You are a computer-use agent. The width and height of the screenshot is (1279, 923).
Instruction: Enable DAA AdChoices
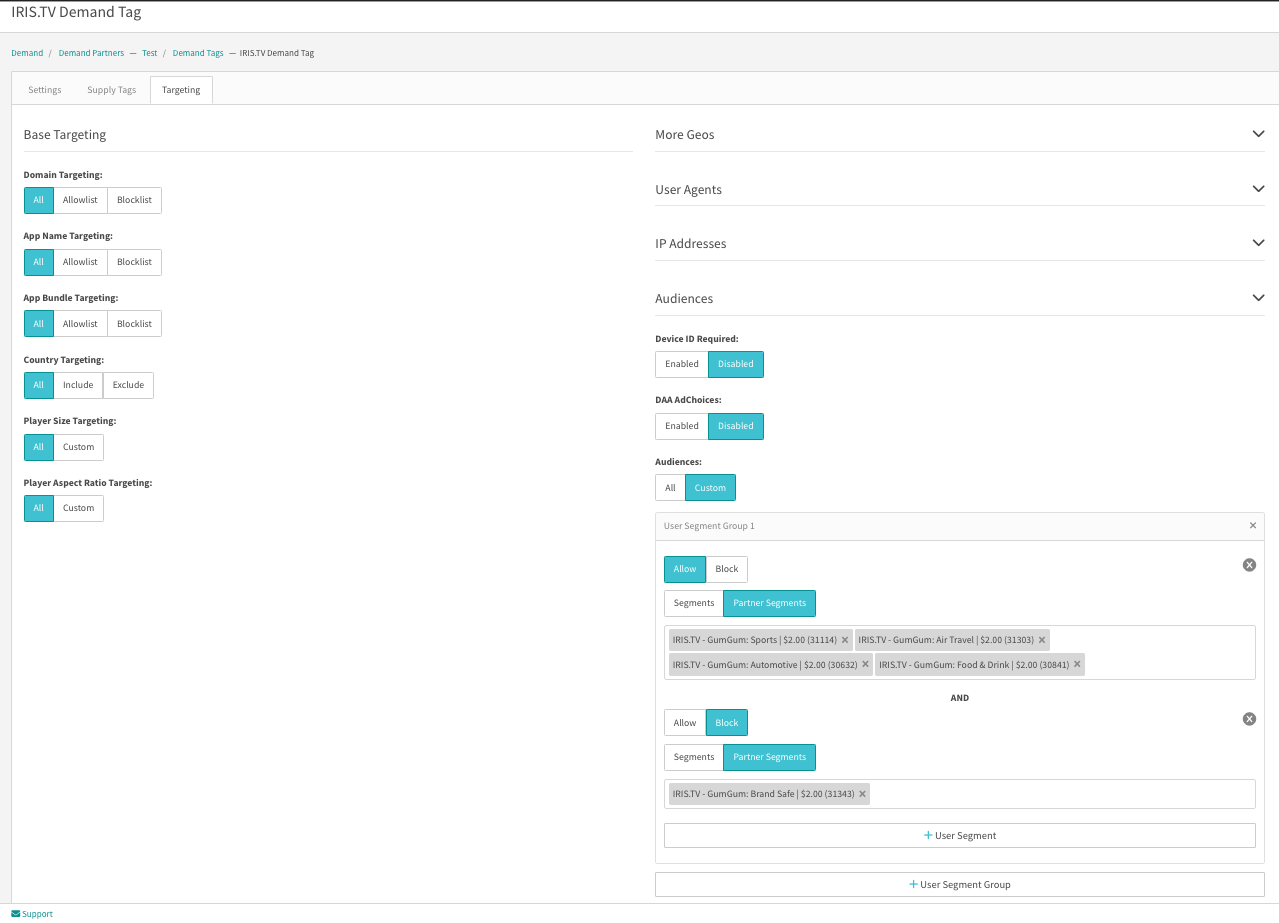pyautogui.click(x=682, y=426)
